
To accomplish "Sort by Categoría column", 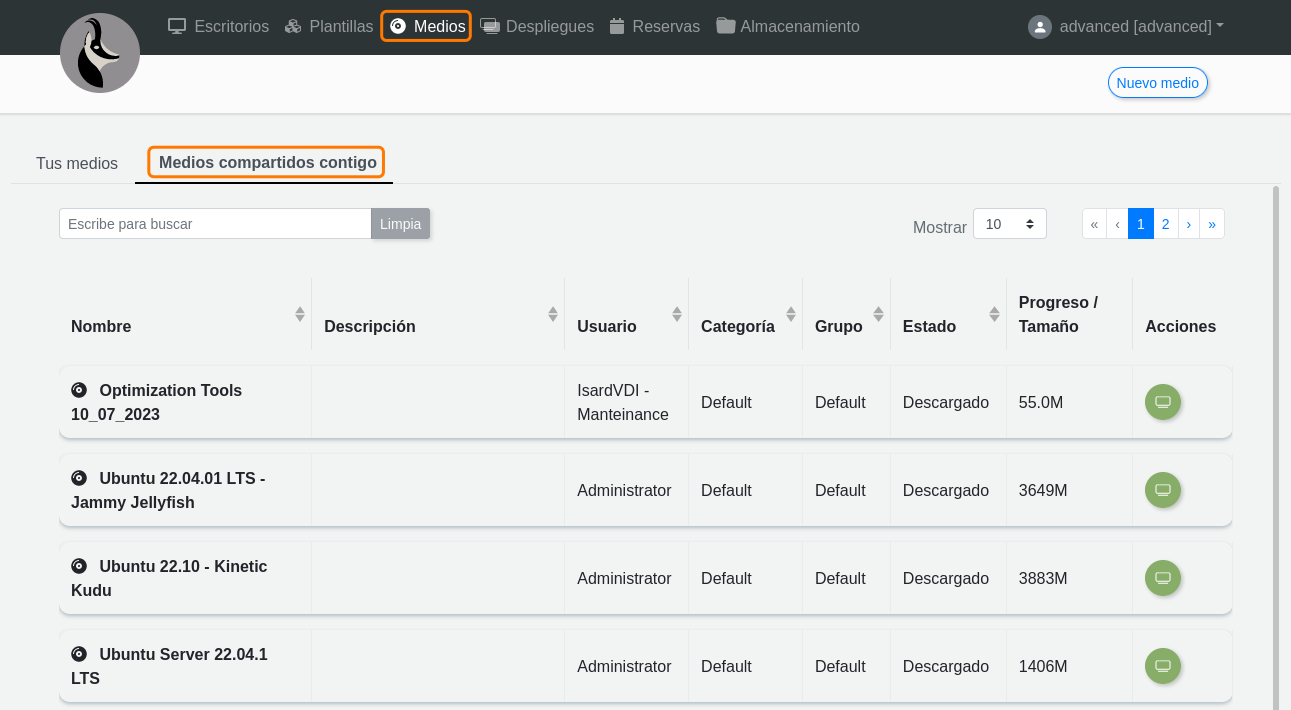I will 791,314.
